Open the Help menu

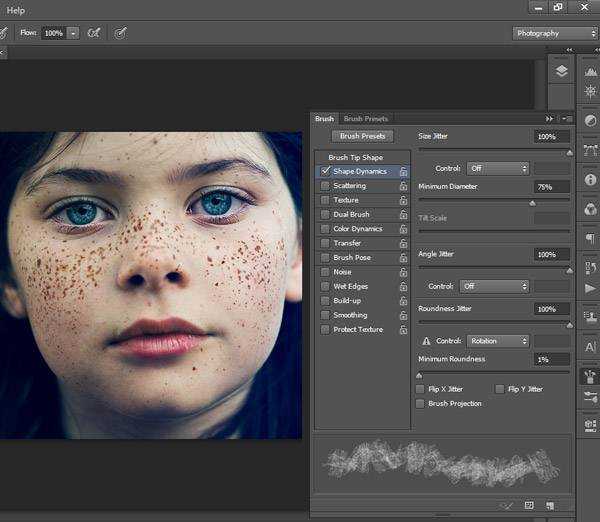[x=16, y=9]
